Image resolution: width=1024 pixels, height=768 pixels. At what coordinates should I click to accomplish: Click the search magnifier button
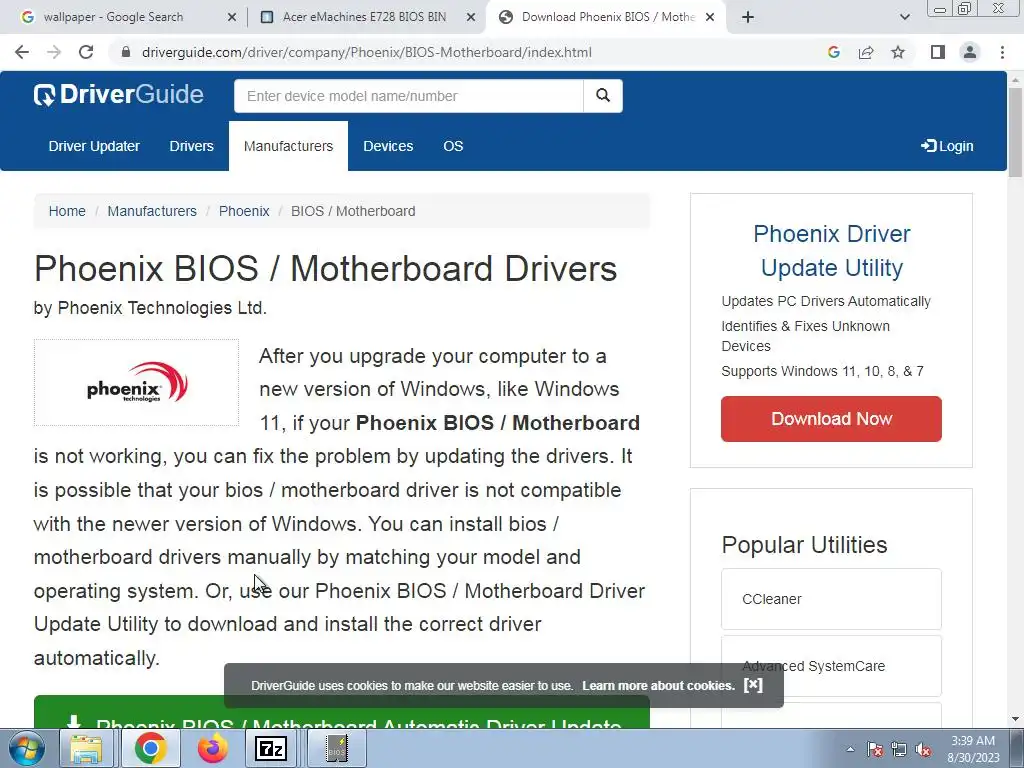[603, 96]
